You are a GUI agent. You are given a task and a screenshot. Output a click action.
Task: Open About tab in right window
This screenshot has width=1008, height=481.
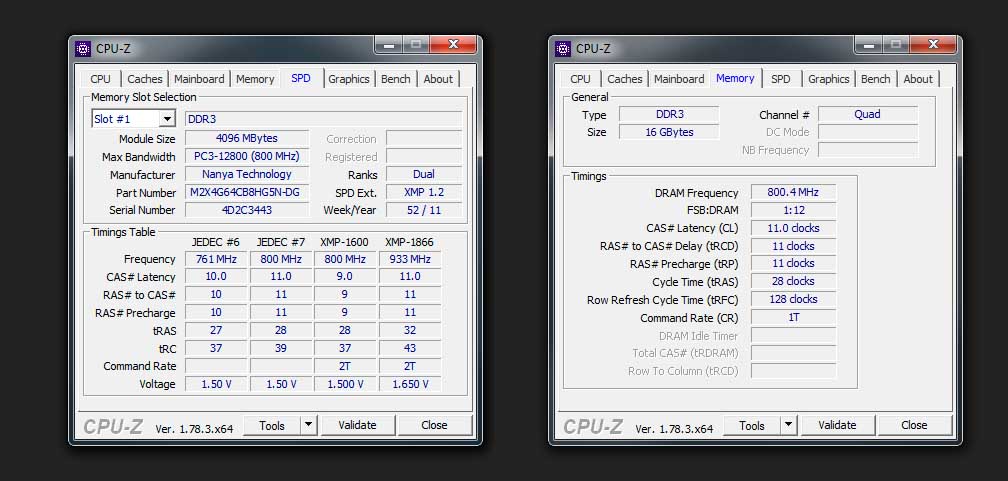(x=918, y=79)
